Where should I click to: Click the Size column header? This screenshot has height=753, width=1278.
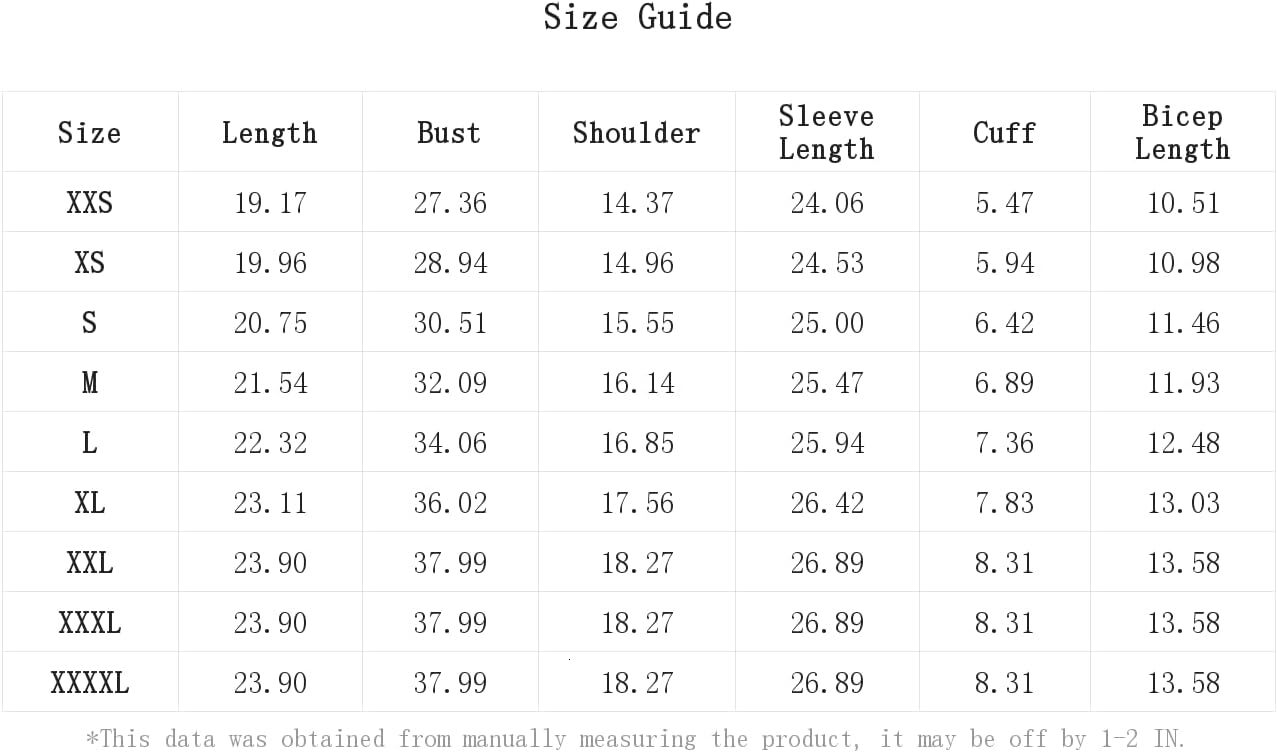(x=89, y=133)
